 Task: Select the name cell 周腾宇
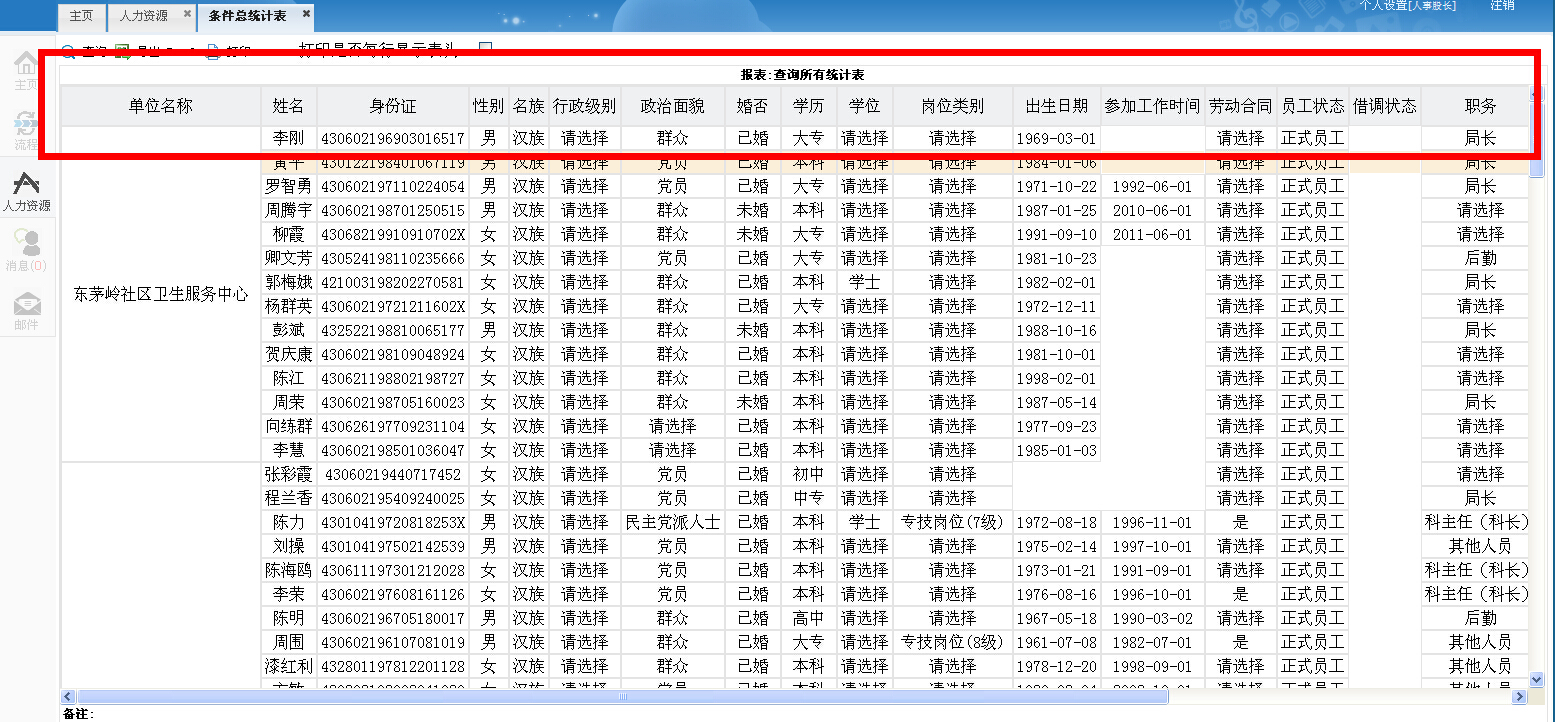[x=289, y=210]
